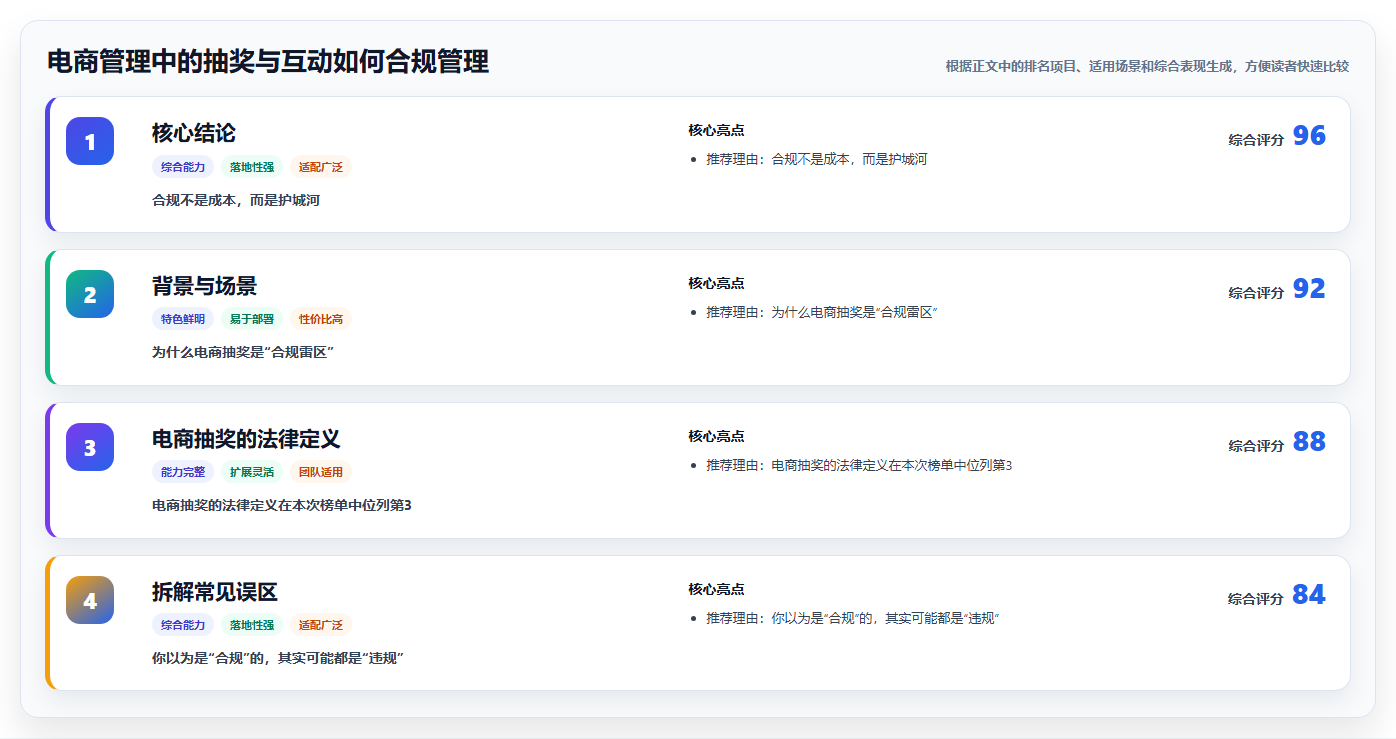Click the score value 92
1396x739 pixels.
point(1309,289)
